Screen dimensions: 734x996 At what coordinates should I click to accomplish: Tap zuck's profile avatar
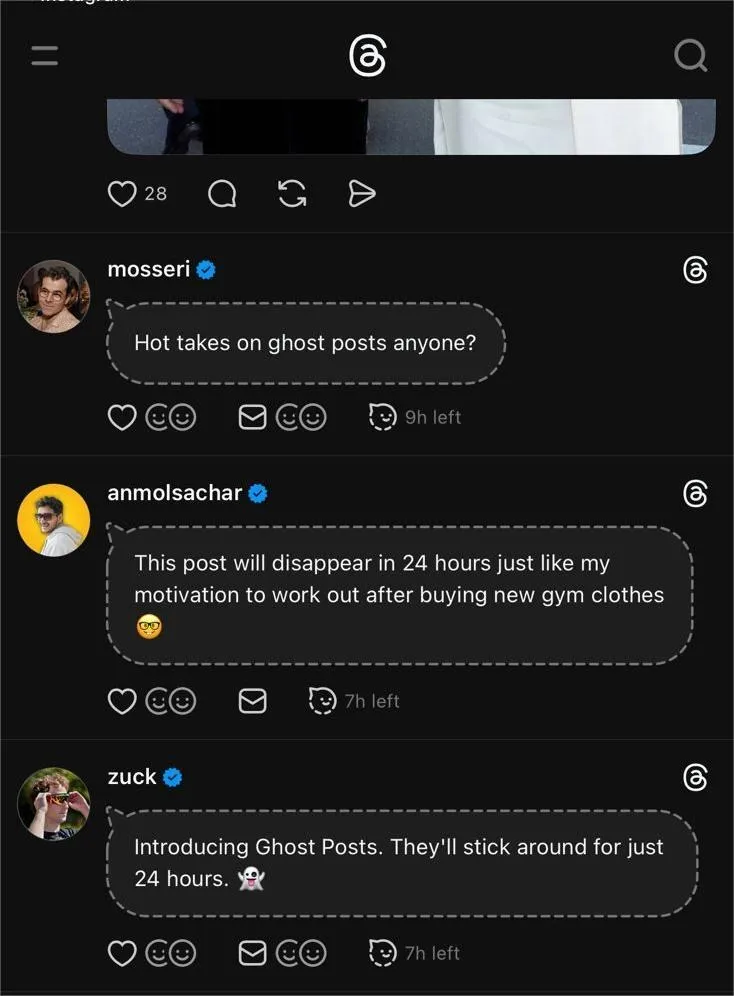(54, 803)
